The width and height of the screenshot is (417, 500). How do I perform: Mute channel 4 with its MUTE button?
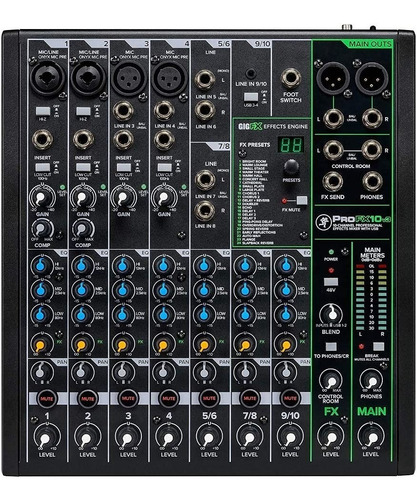[x=169, y=398]
